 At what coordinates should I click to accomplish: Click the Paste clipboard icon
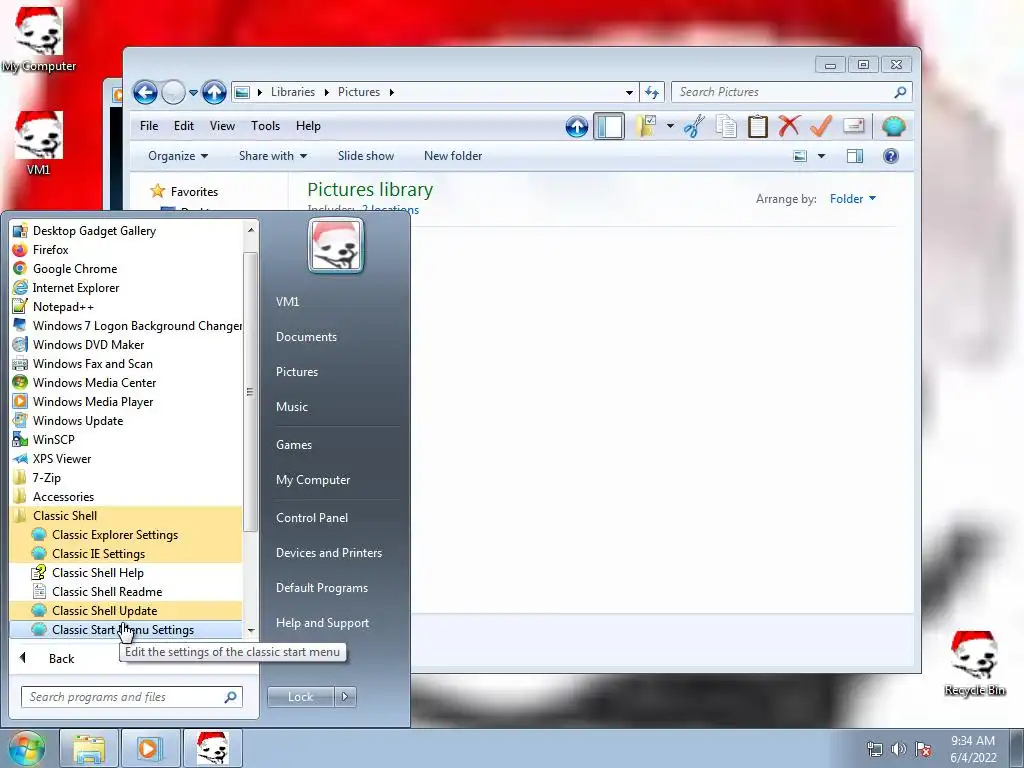(x=757, y=126)
